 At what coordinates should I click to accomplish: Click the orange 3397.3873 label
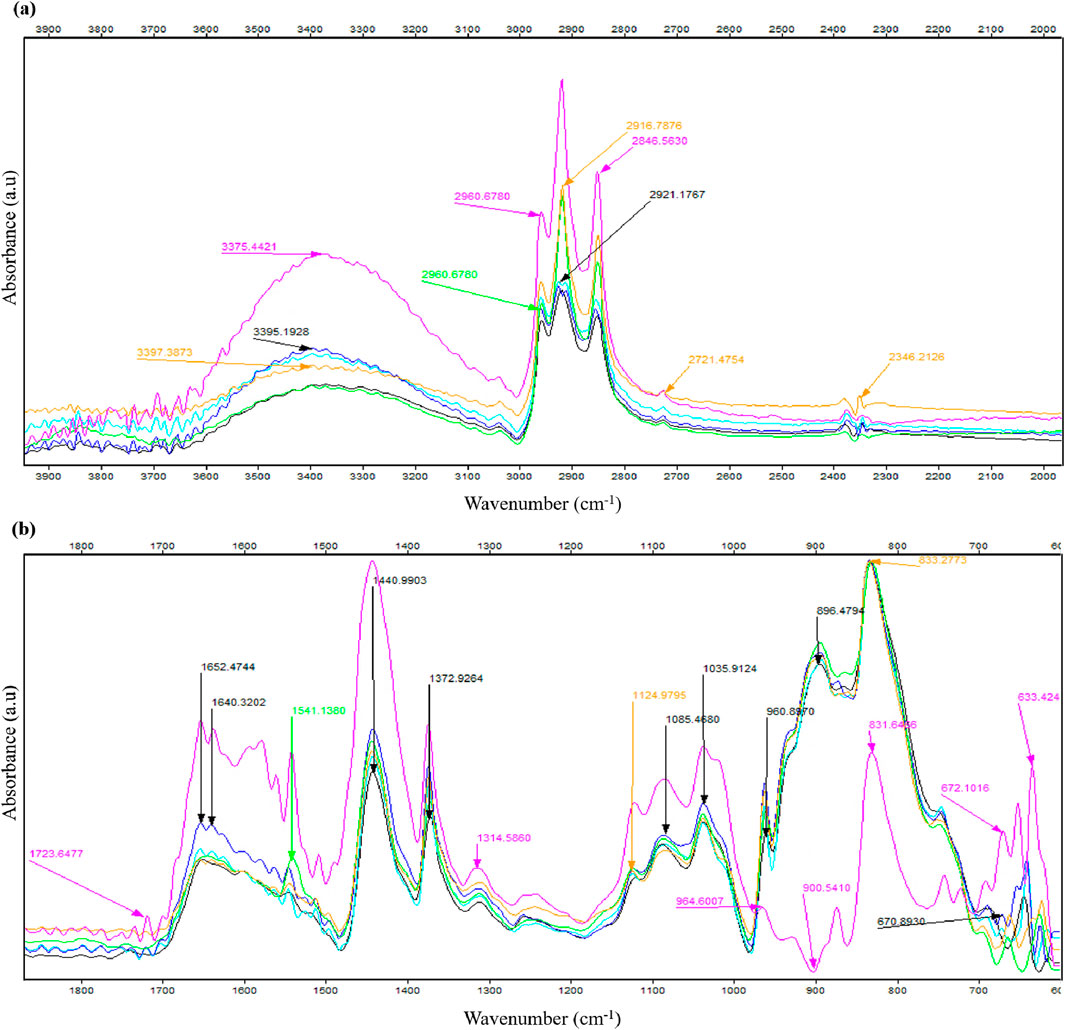tap(164, 352)
